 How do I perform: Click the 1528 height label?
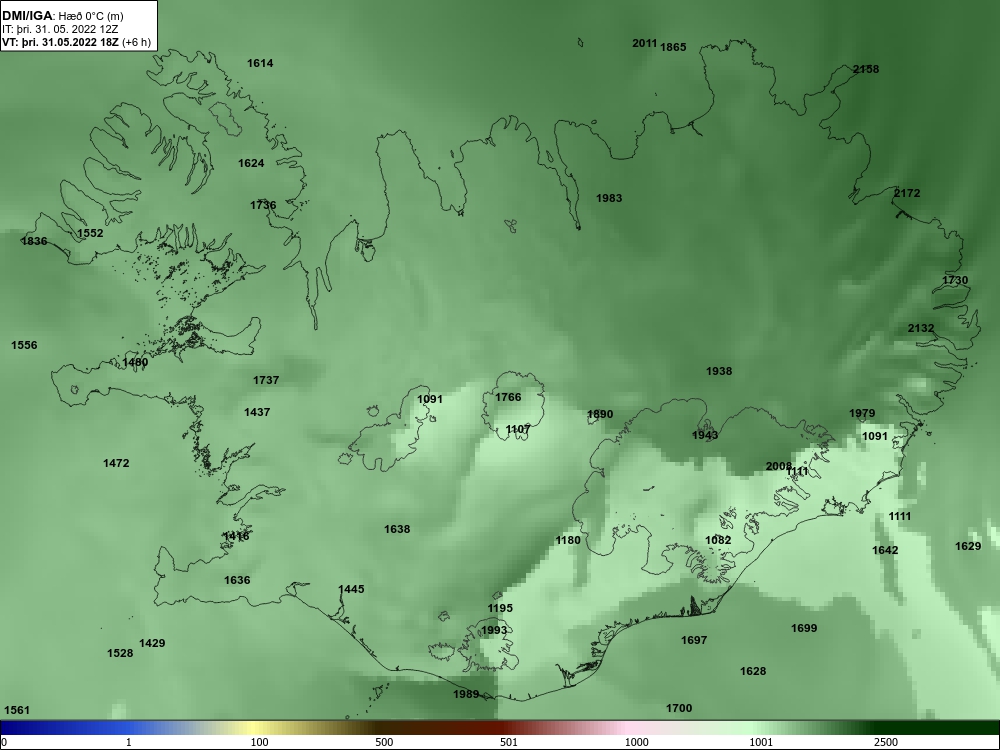coord(120,654)
